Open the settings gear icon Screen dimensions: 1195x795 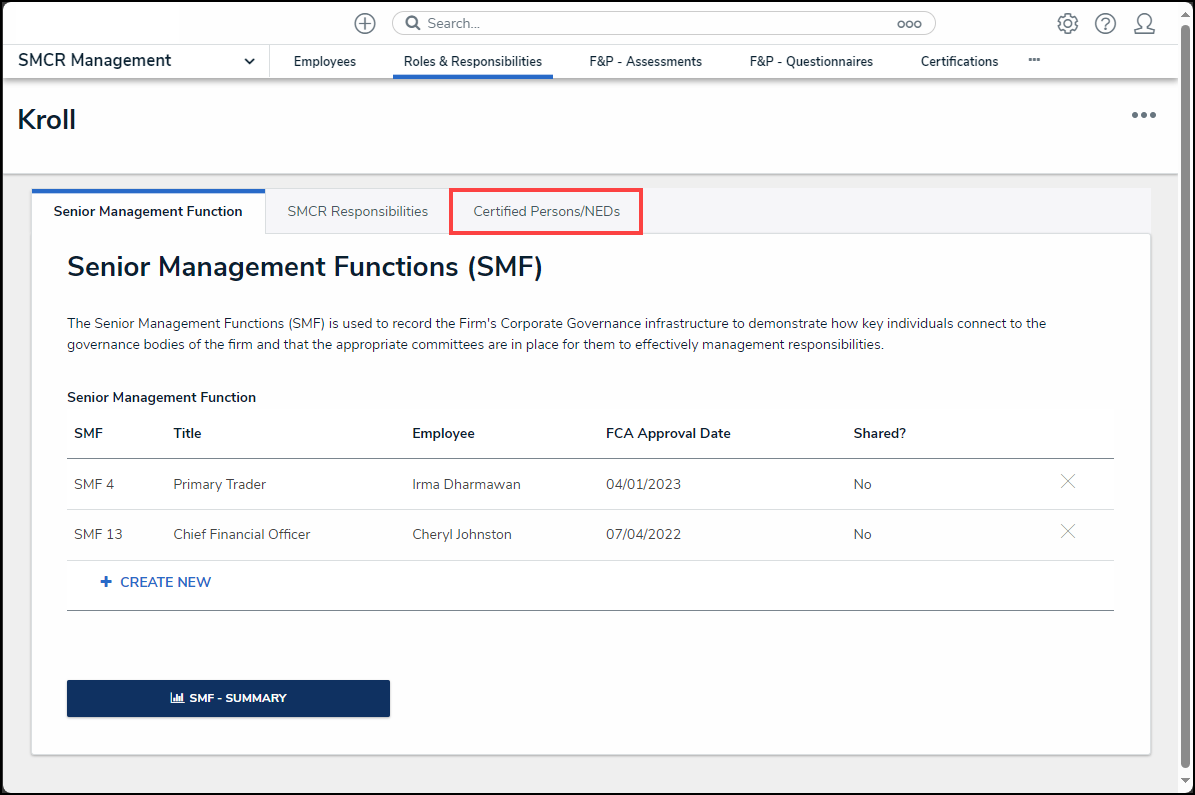(x=1067, y=23)
